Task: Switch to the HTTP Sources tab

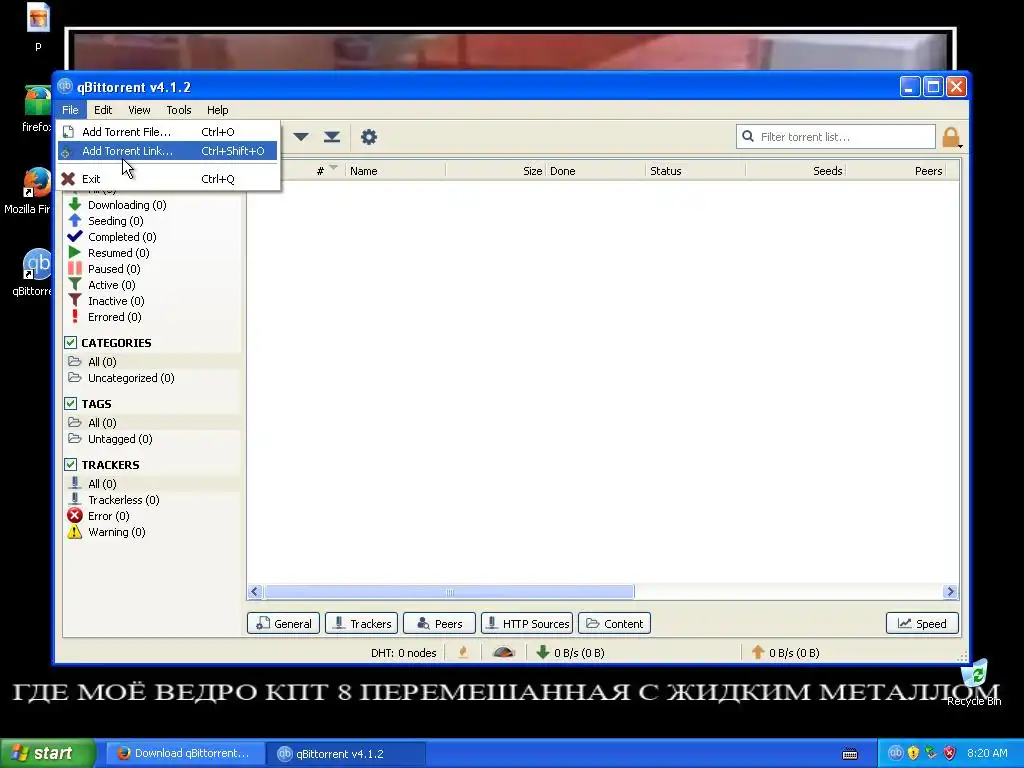Action: click(527, 624)
